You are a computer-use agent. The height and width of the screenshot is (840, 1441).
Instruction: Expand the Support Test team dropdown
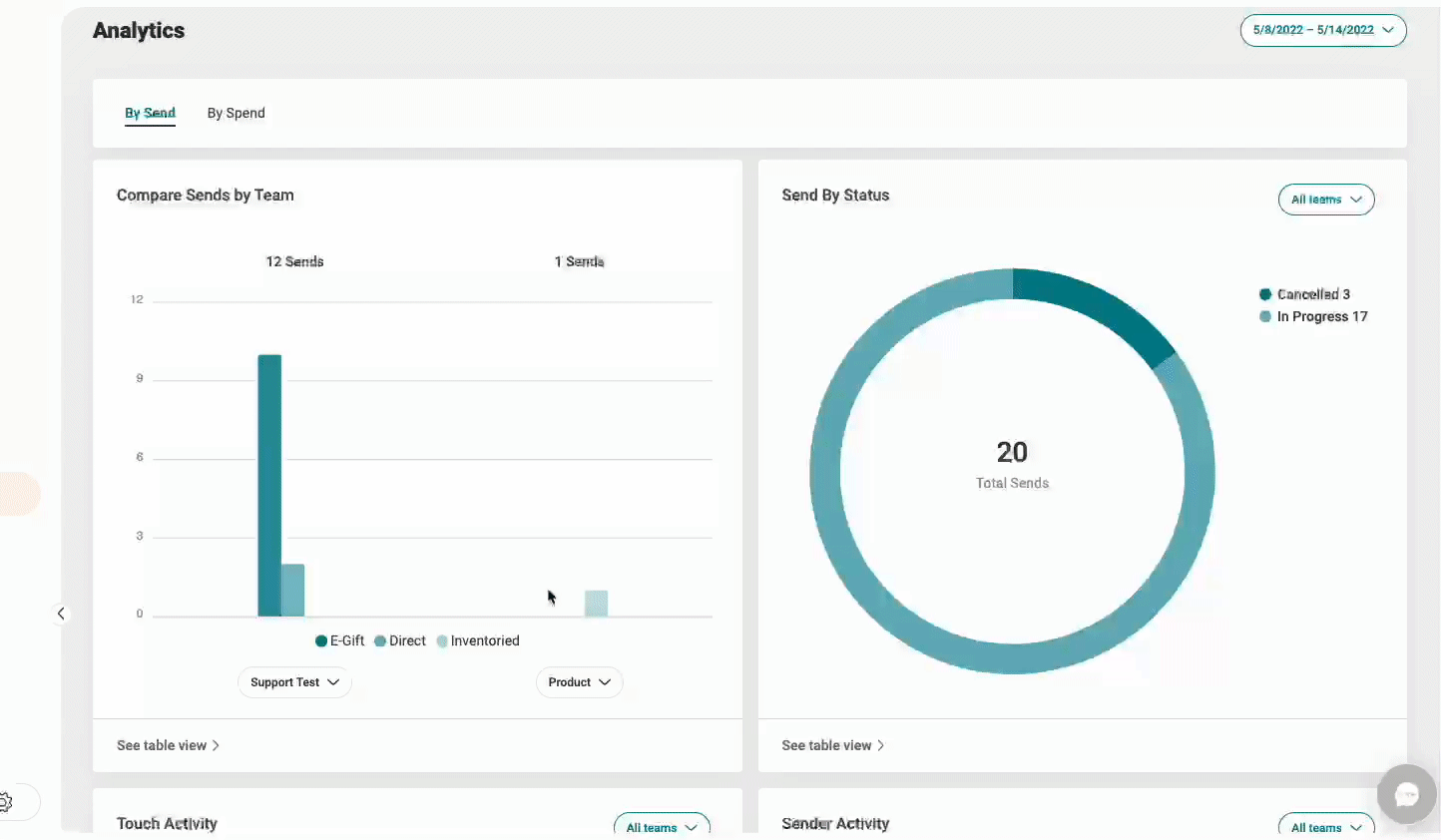point(294,682)
